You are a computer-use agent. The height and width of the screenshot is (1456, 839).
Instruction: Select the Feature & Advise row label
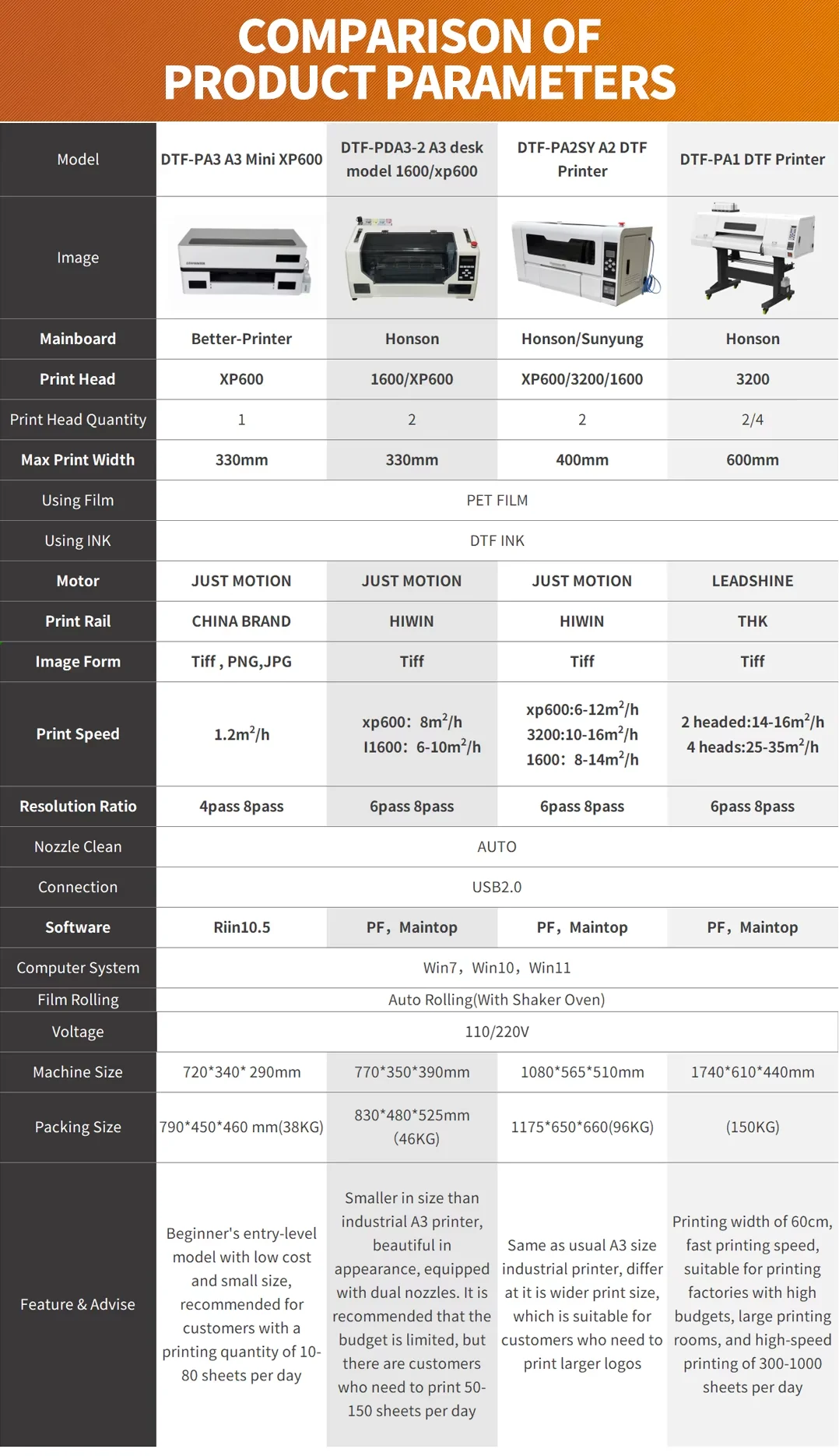[78, 1304]
